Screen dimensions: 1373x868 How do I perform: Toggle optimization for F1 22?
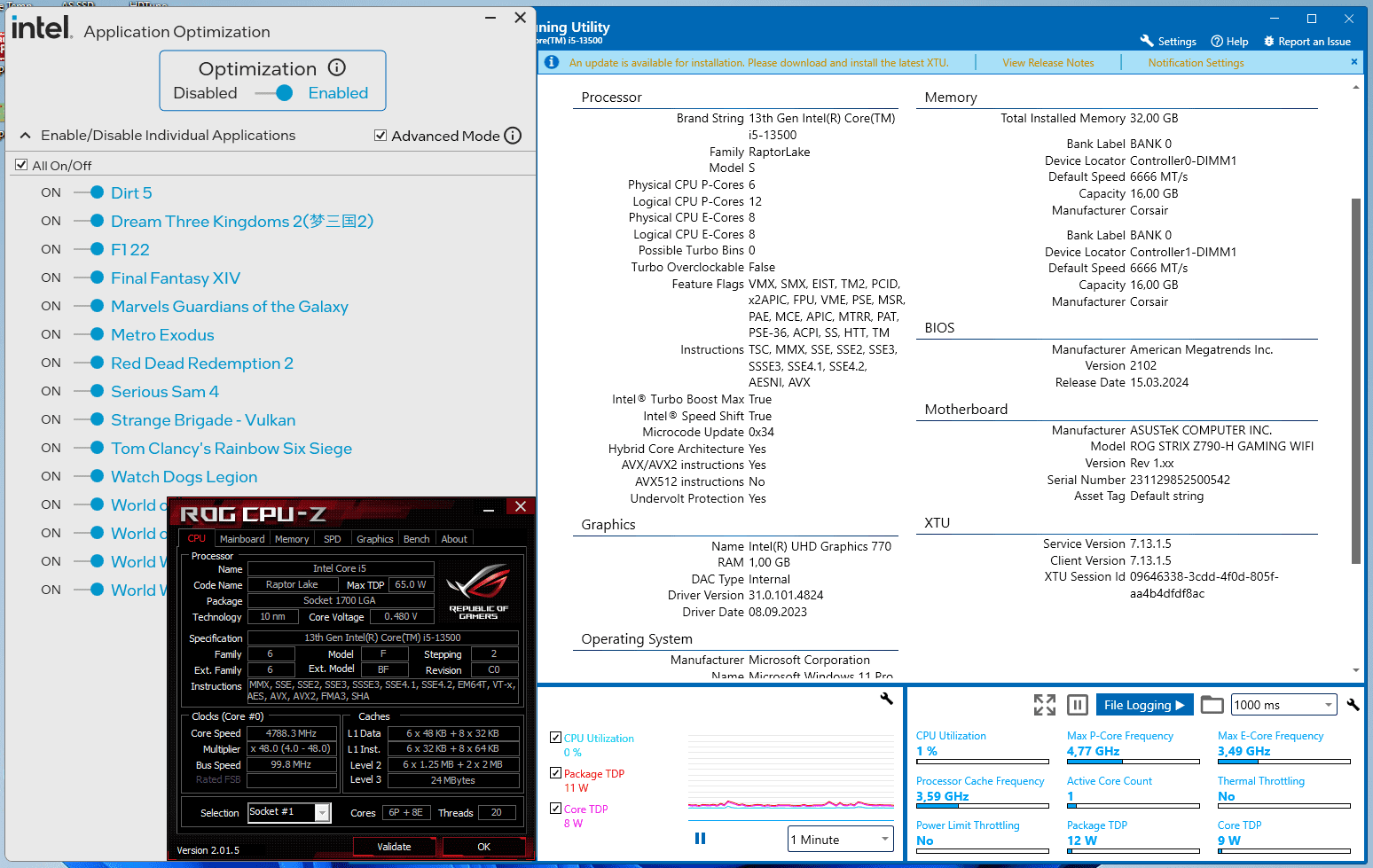(x=89, y=249)
